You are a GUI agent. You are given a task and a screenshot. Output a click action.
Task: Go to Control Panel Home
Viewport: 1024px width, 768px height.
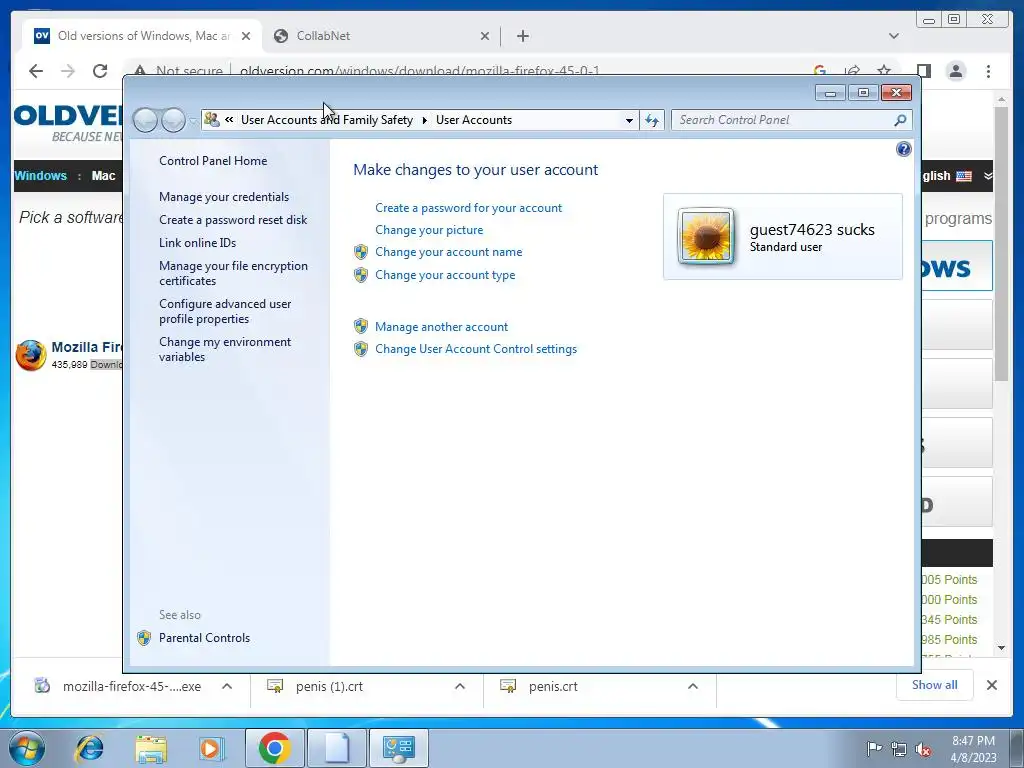point(213,161)
